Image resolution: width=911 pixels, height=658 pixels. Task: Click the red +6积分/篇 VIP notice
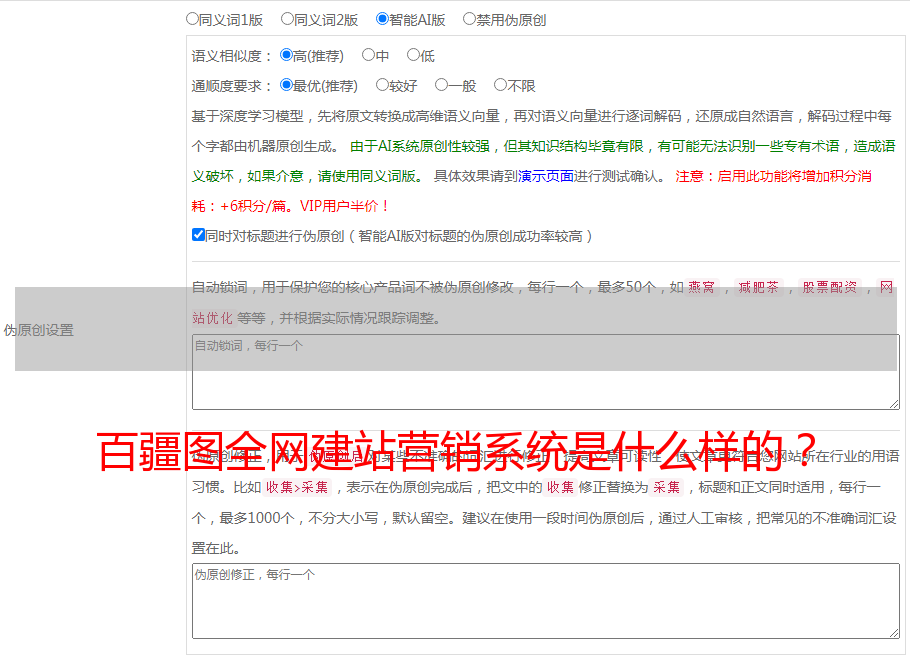pos(289,206)
